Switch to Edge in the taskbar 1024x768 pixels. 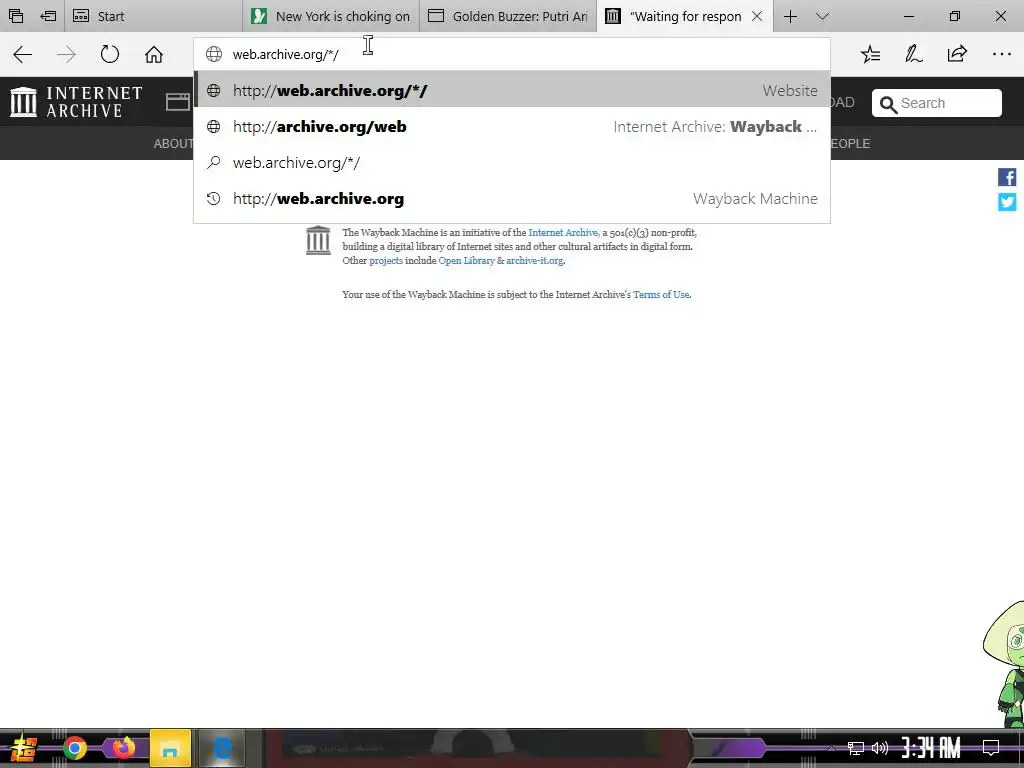(x=222, y=748)
